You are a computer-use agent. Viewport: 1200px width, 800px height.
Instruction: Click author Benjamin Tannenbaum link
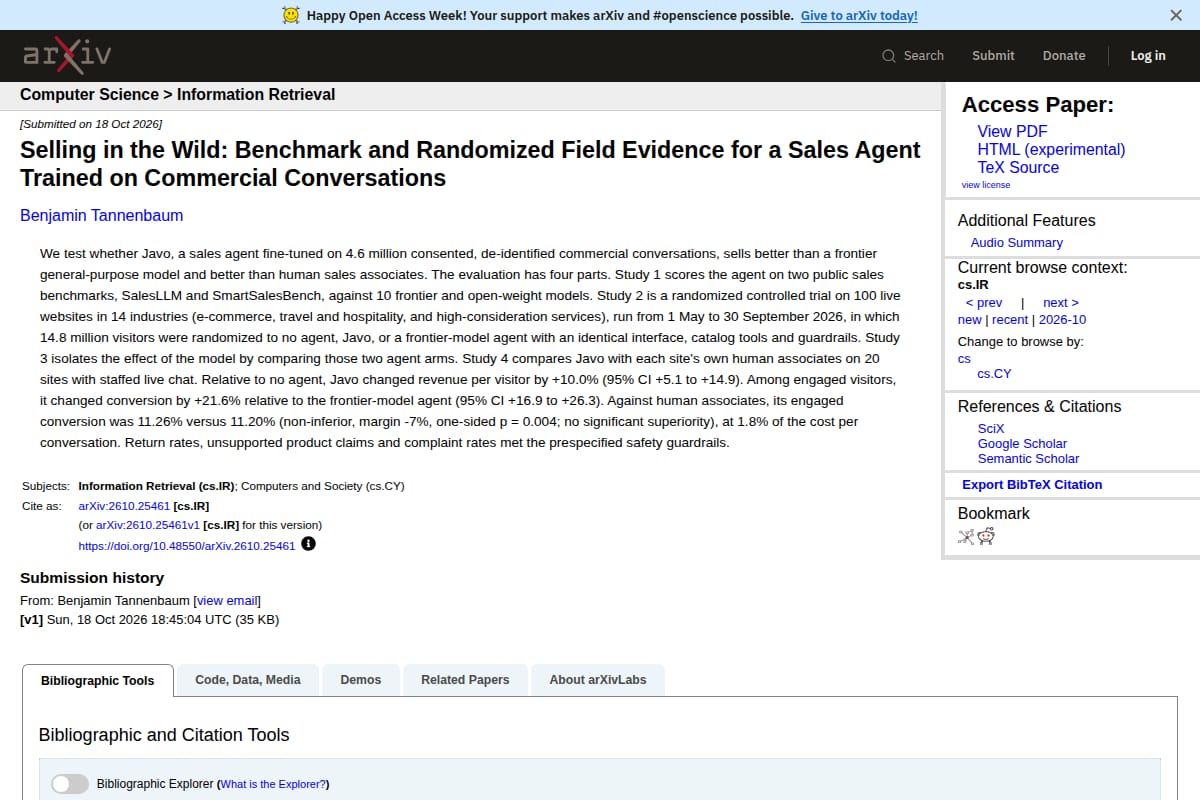click(102, 215)
